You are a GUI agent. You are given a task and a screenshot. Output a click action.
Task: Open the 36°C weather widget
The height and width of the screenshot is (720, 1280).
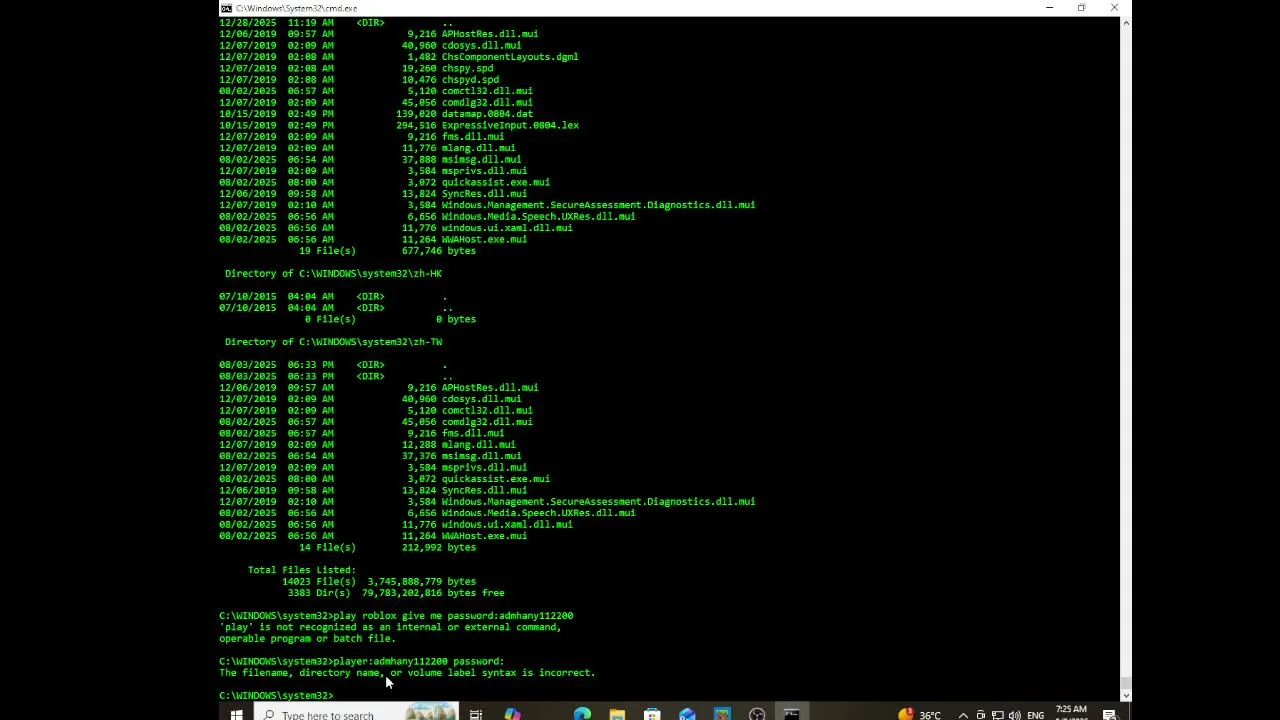point(920,714)
